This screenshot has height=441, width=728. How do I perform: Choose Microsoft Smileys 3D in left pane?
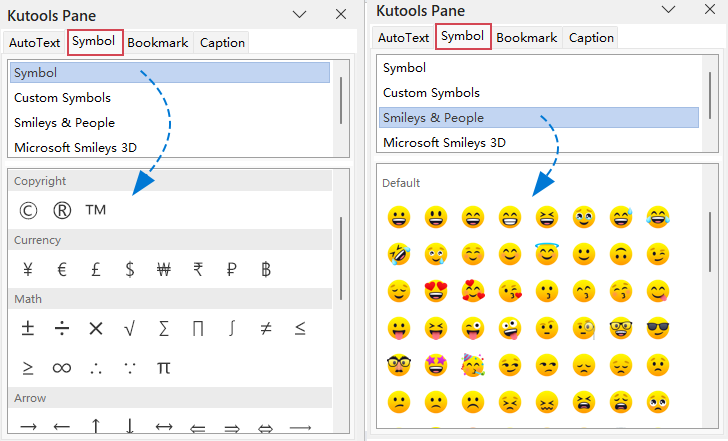pyautogui.click(x=170, y=148)
